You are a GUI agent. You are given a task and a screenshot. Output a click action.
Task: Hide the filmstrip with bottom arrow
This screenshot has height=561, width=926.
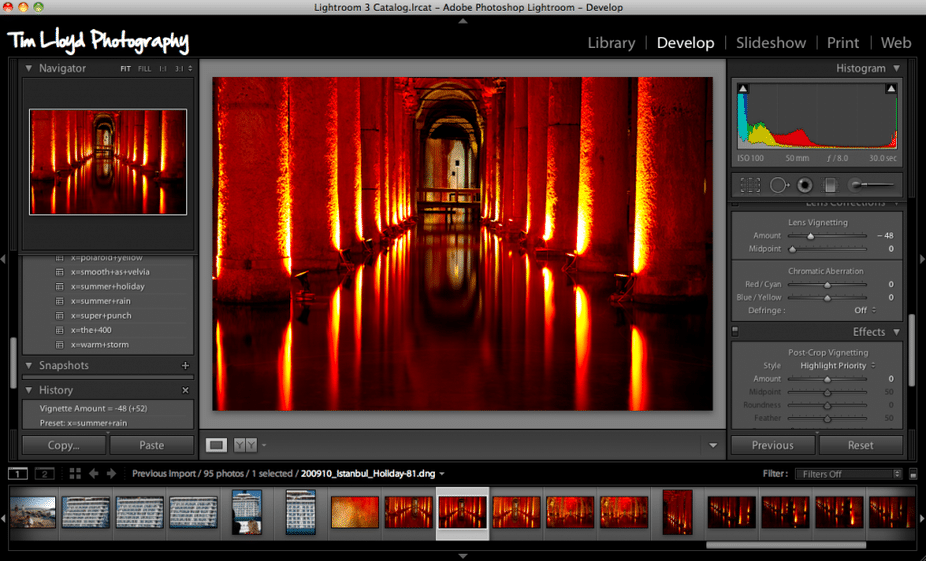(463, 556)
